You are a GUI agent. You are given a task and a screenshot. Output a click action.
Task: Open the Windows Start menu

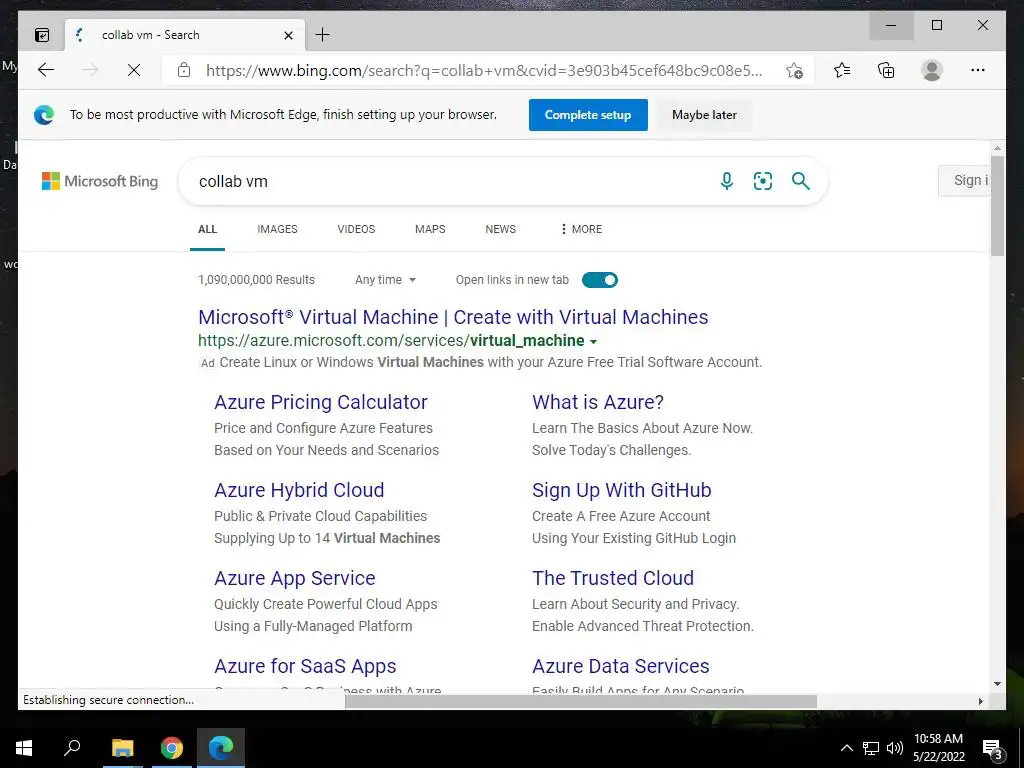click(x=24, y=748)
